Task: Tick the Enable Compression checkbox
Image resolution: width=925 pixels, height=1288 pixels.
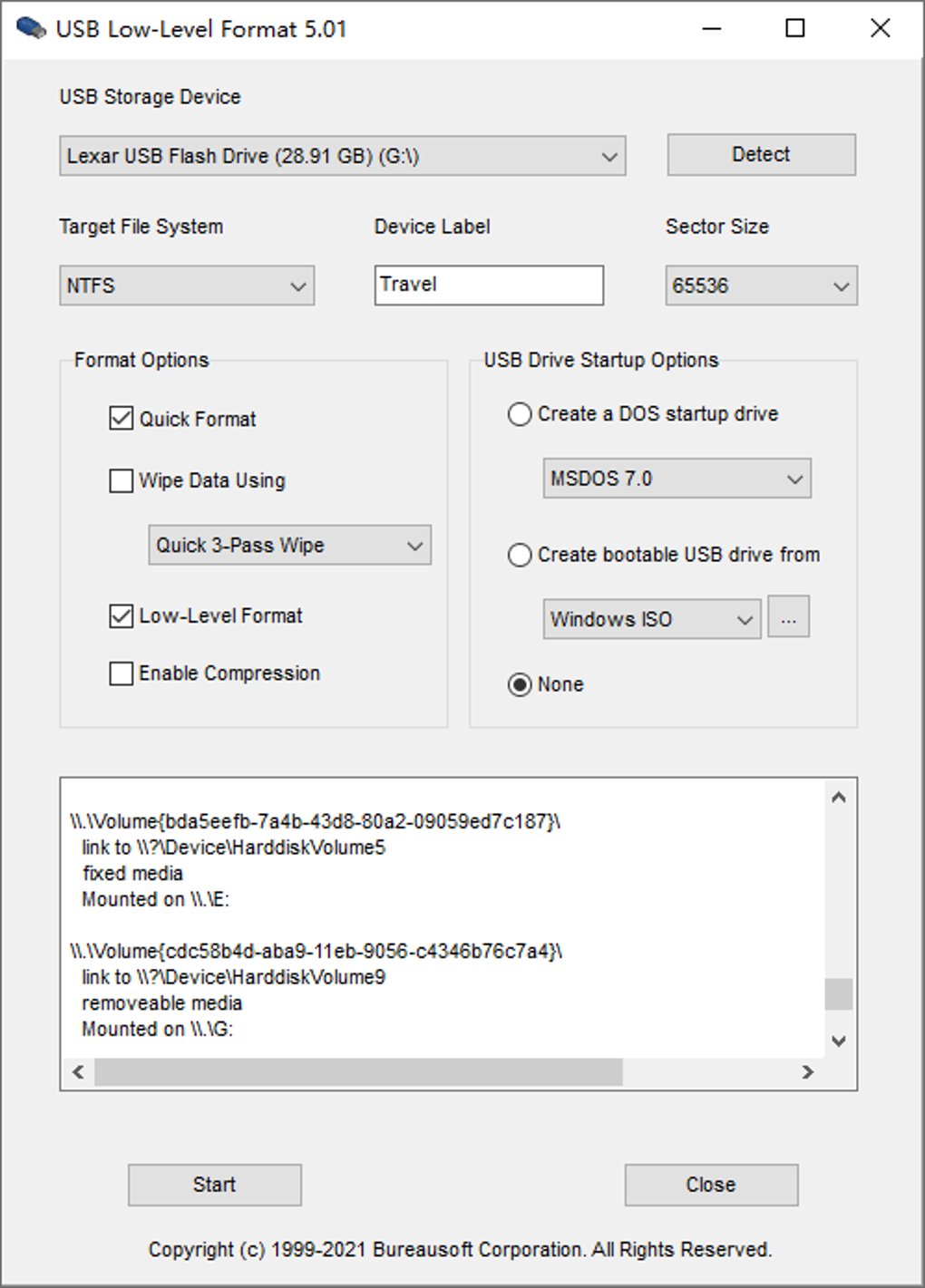Action: point(122,673)
